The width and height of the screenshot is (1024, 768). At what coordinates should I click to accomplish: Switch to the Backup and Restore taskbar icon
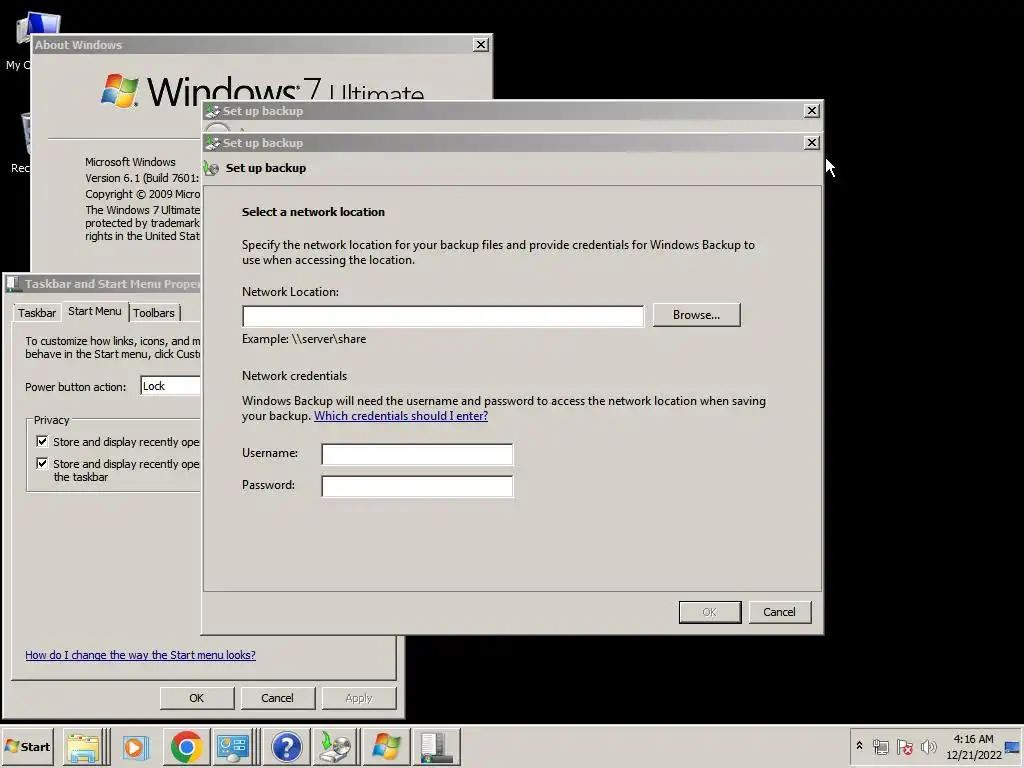pos(336,746)
